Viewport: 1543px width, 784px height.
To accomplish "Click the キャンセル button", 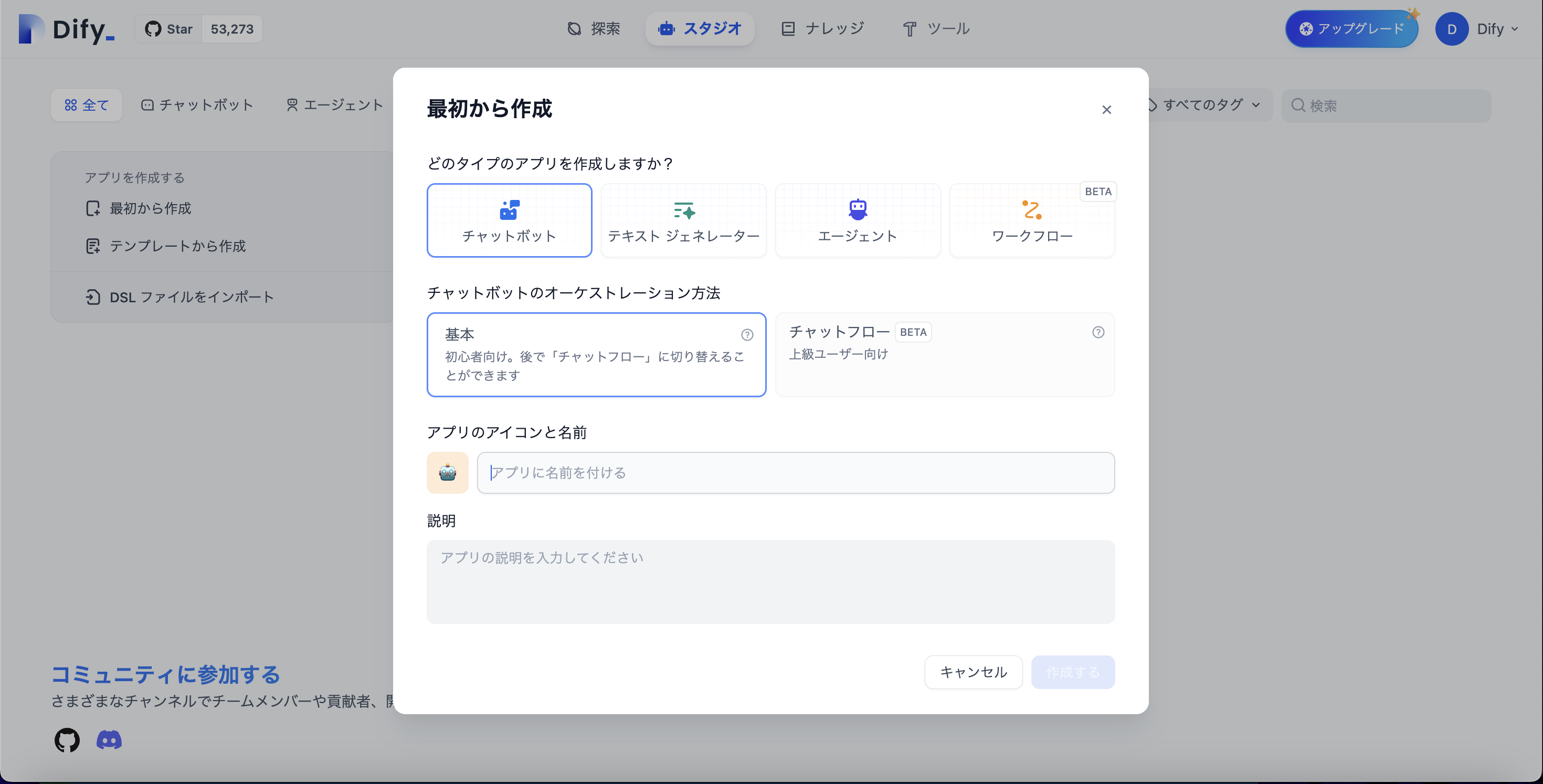I will coord(973,672).
